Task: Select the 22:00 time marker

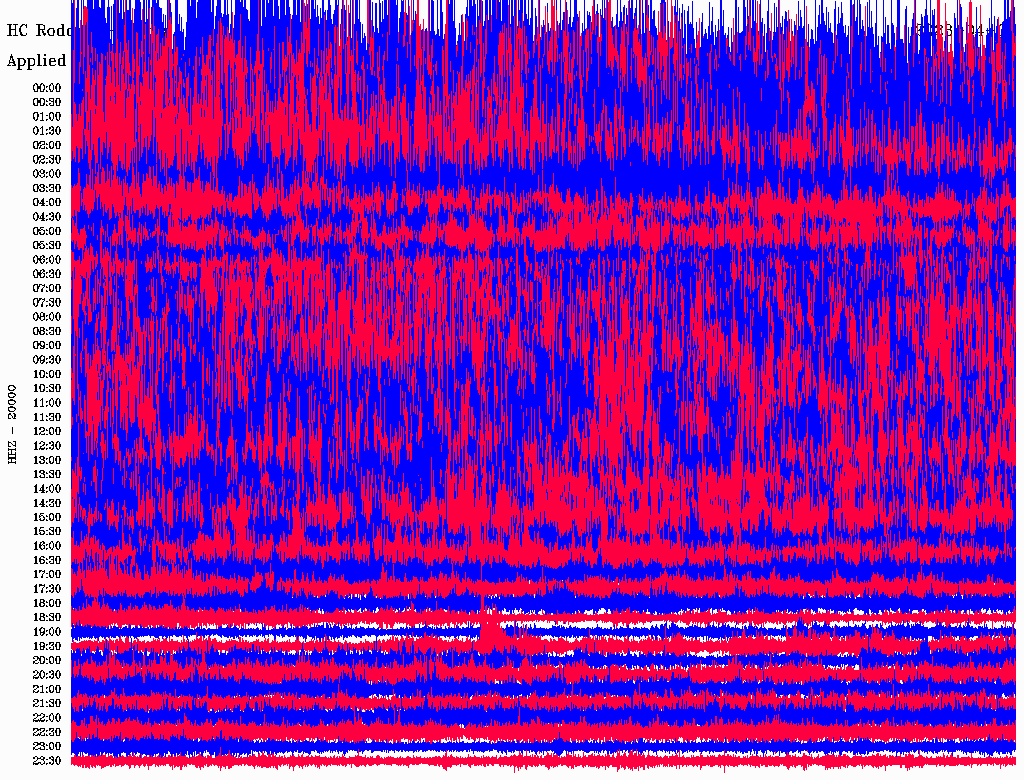Action: 47,718
